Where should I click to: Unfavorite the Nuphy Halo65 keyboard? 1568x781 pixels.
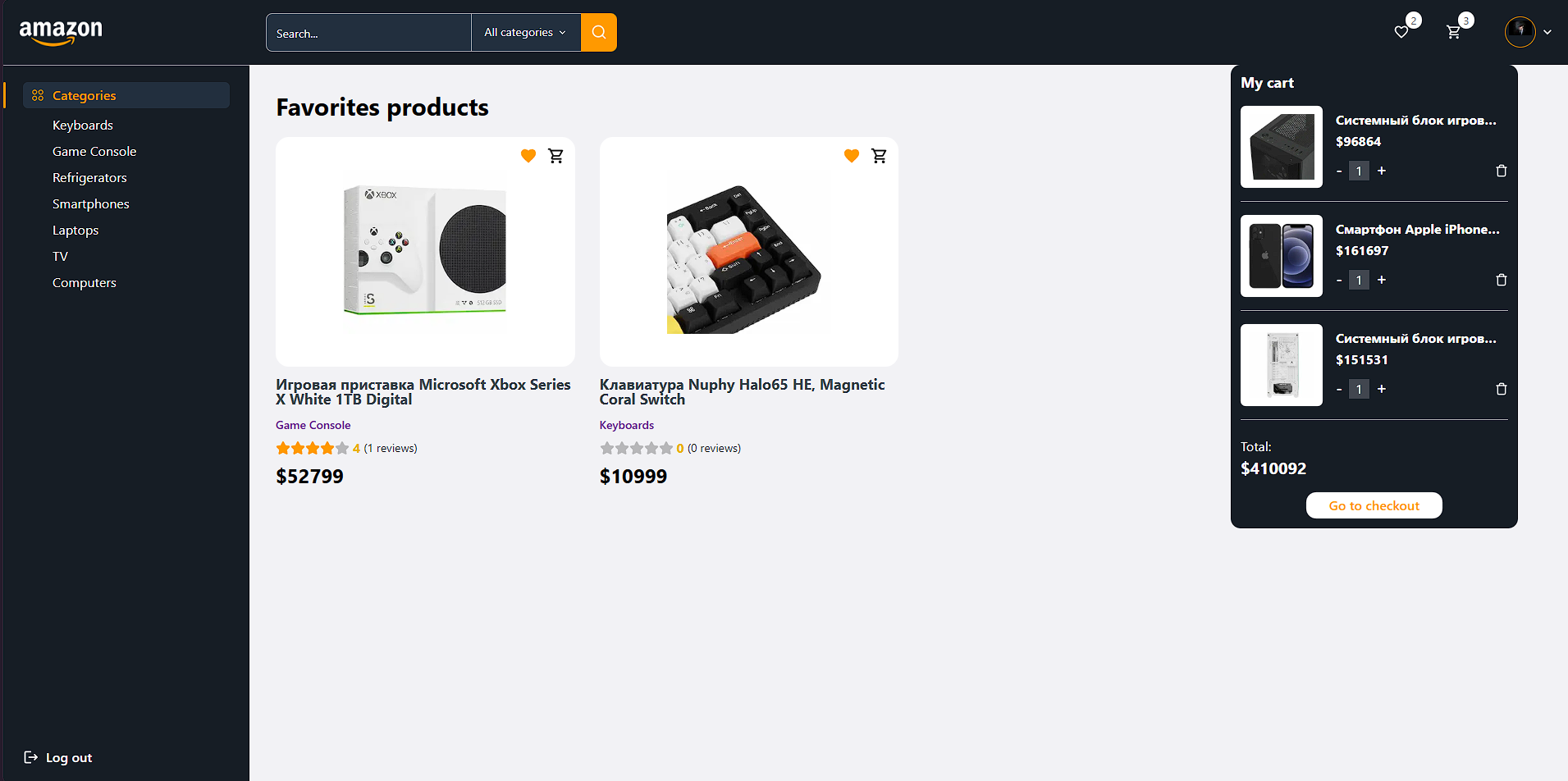(x=852, y=156)
